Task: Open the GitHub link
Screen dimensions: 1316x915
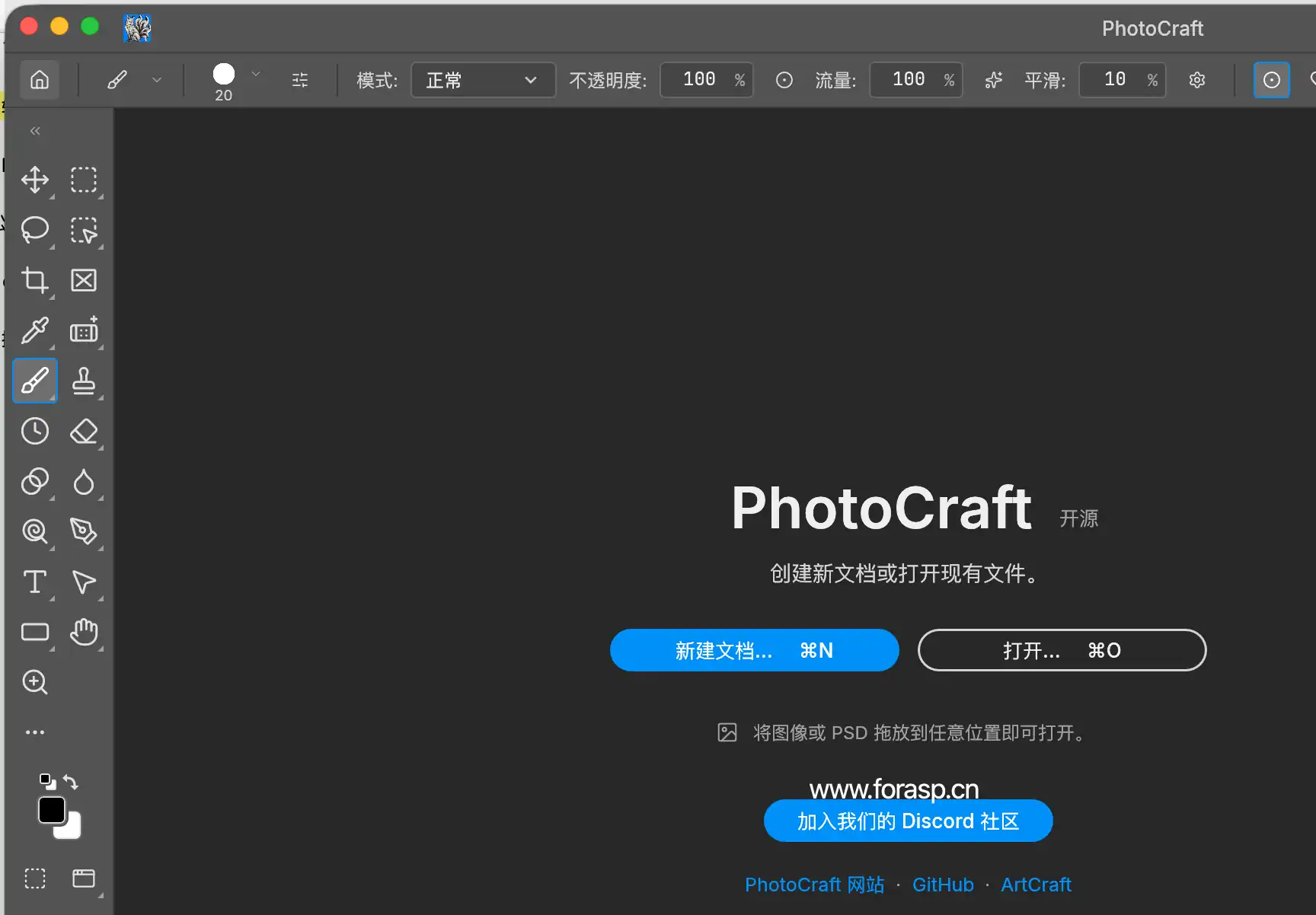Action: [x=943, y=885]
